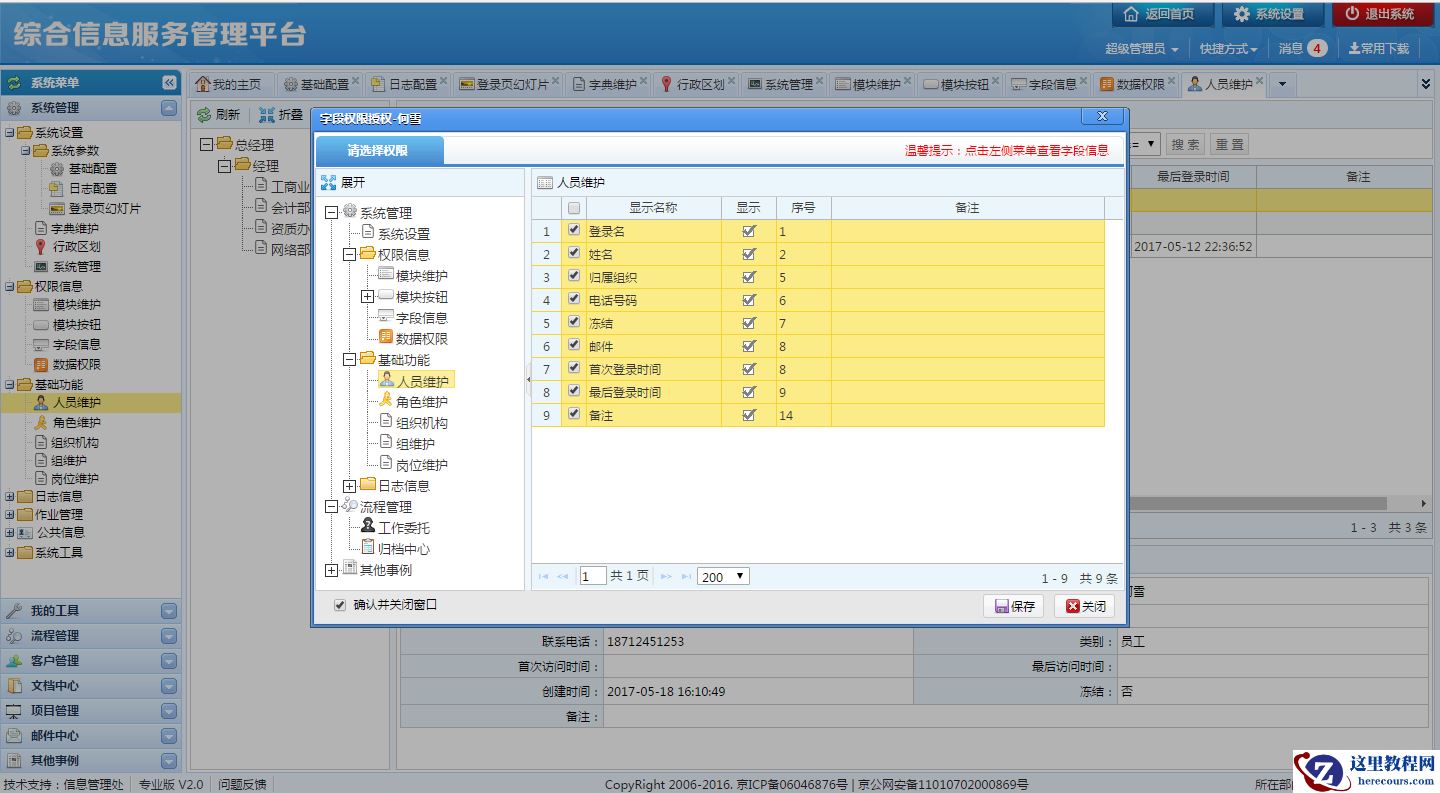Collapse the 系统菜单 sidebar with double-arrow icon
The width and height of the screenshot is (1440, 793).
(x=169, y=83)
